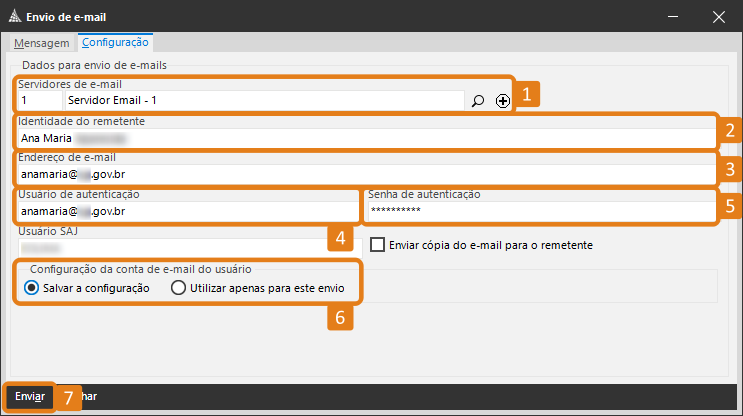Close the Envio de e-mail window

718,16
